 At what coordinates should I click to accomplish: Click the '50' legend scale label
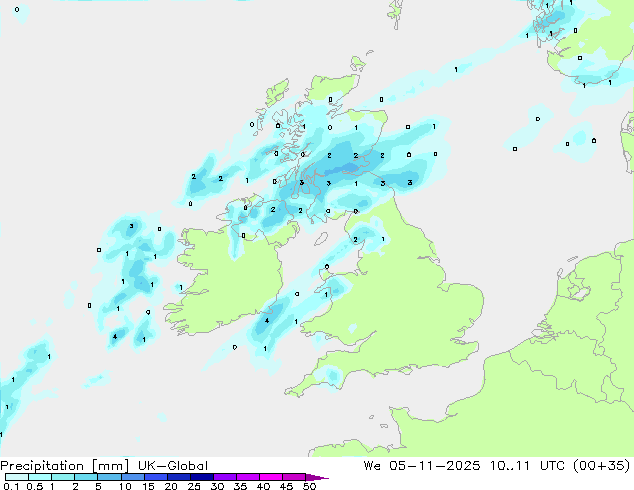309,486
